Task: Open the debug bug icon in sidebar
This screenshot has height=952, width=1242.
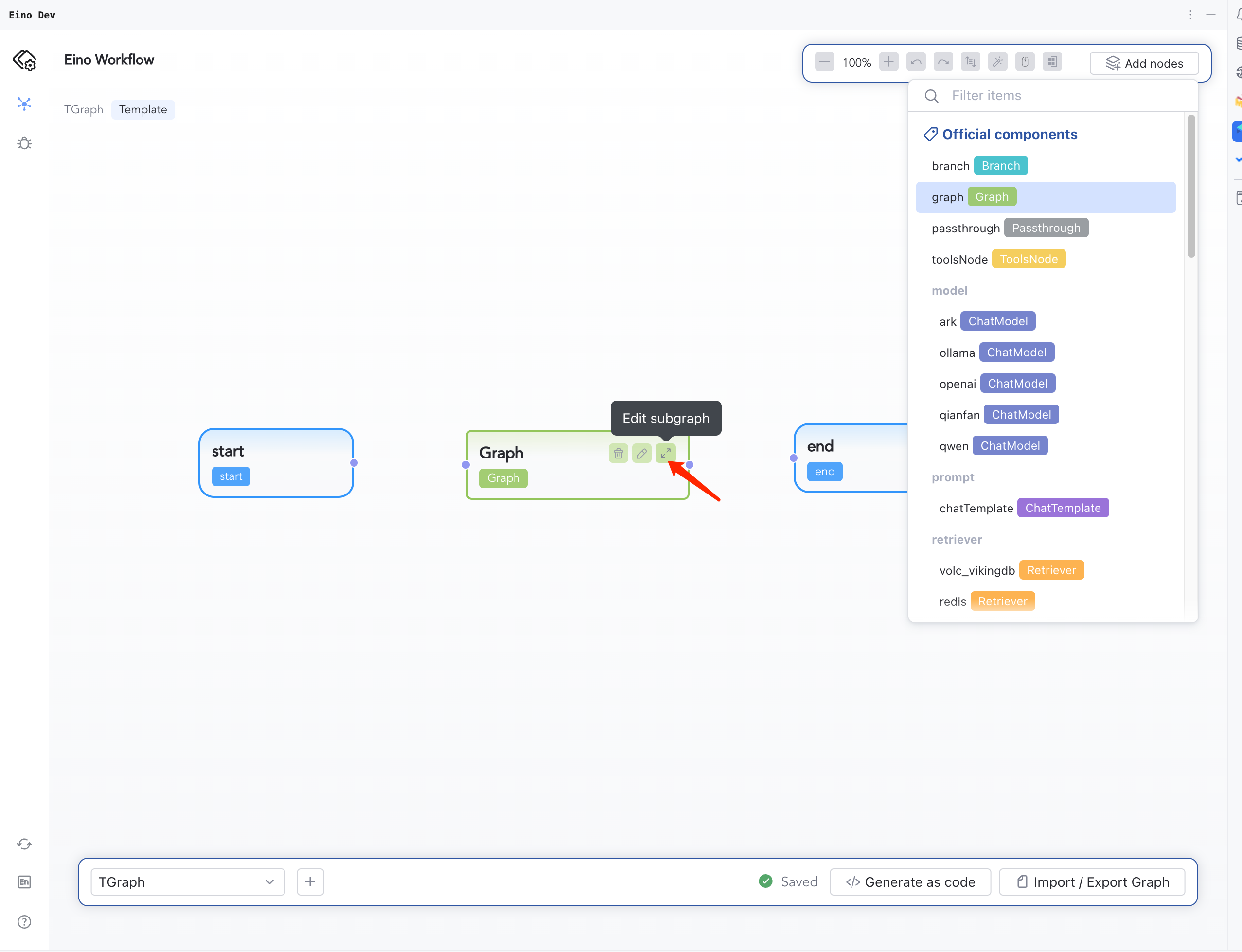Action: click(x=24, y=143)
